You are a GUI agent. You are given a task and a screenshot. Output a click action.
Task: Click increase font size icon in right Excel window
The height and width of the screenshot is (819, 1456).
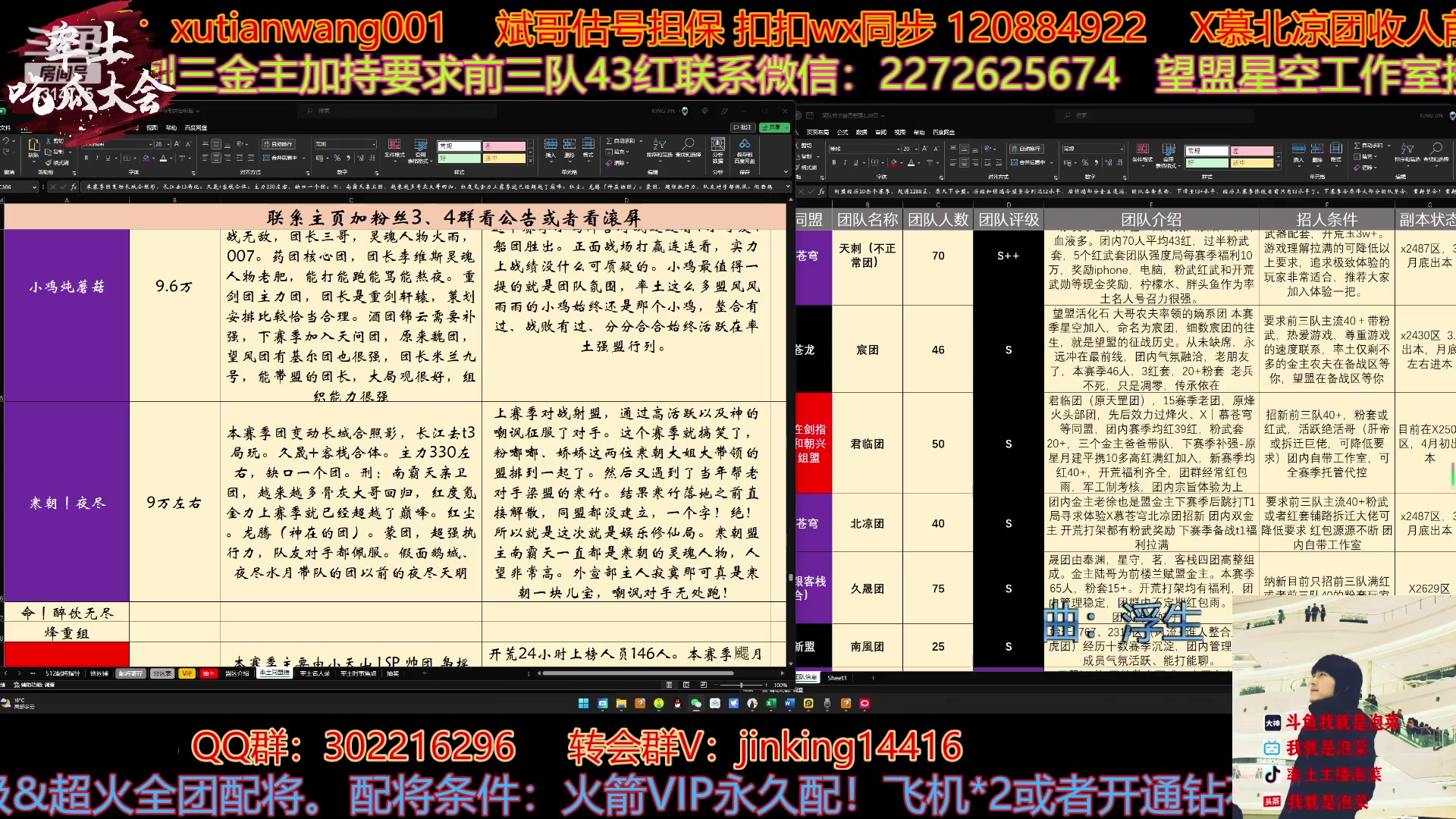pos(924,149)
